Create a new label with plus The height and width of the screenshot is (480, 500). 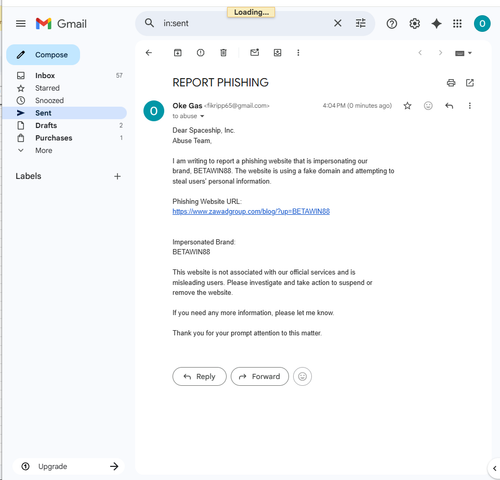(x=117, y=176)
